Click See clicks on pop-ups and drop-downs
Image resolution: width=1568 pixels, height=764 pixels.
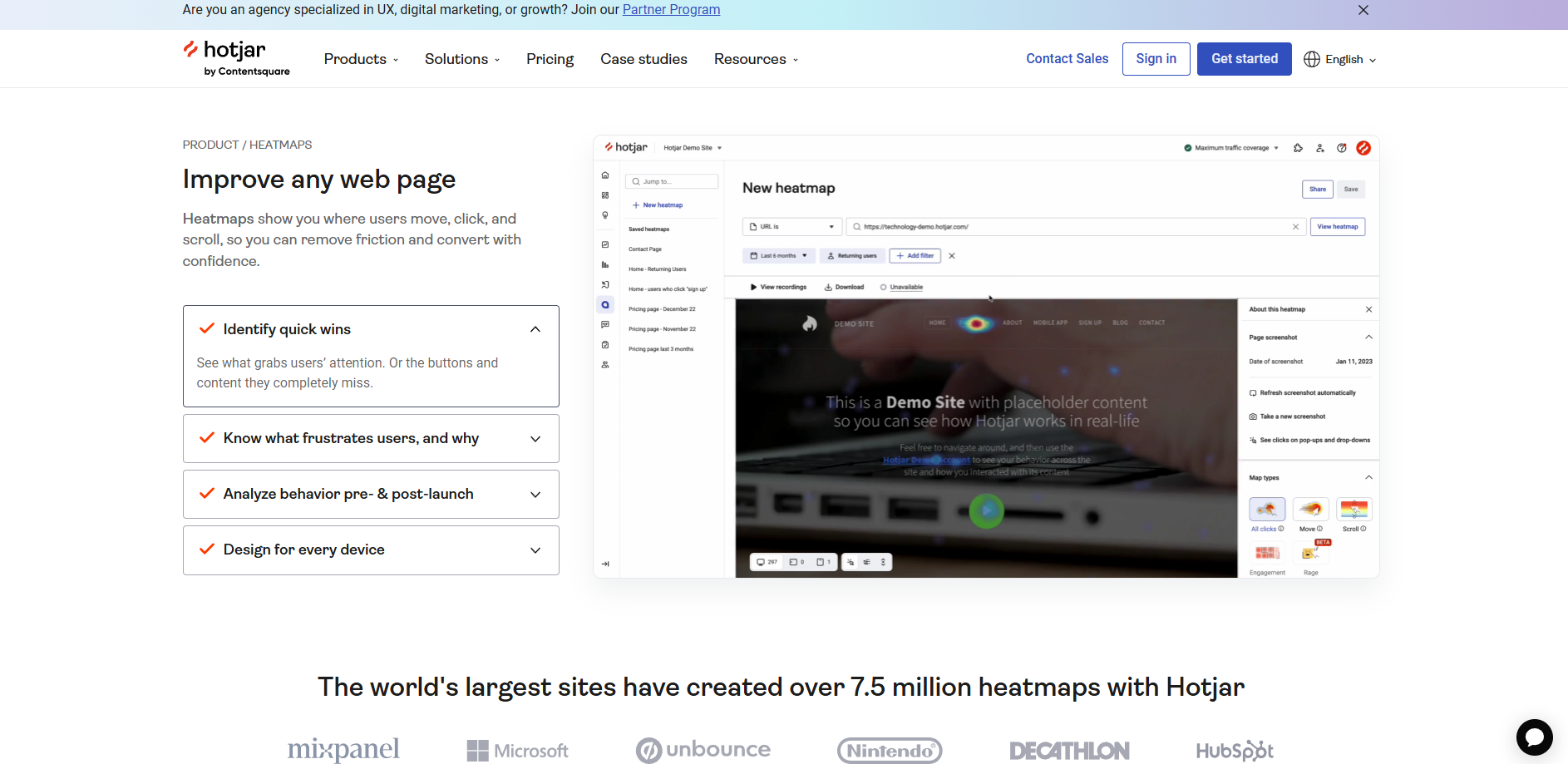coord(1309,440)
